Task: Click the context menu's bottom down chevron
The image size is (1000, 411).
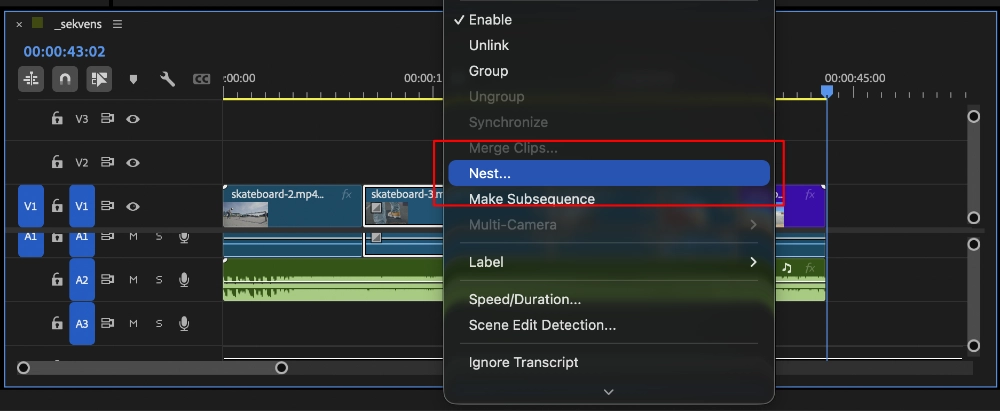Action: tap(608, 392)
